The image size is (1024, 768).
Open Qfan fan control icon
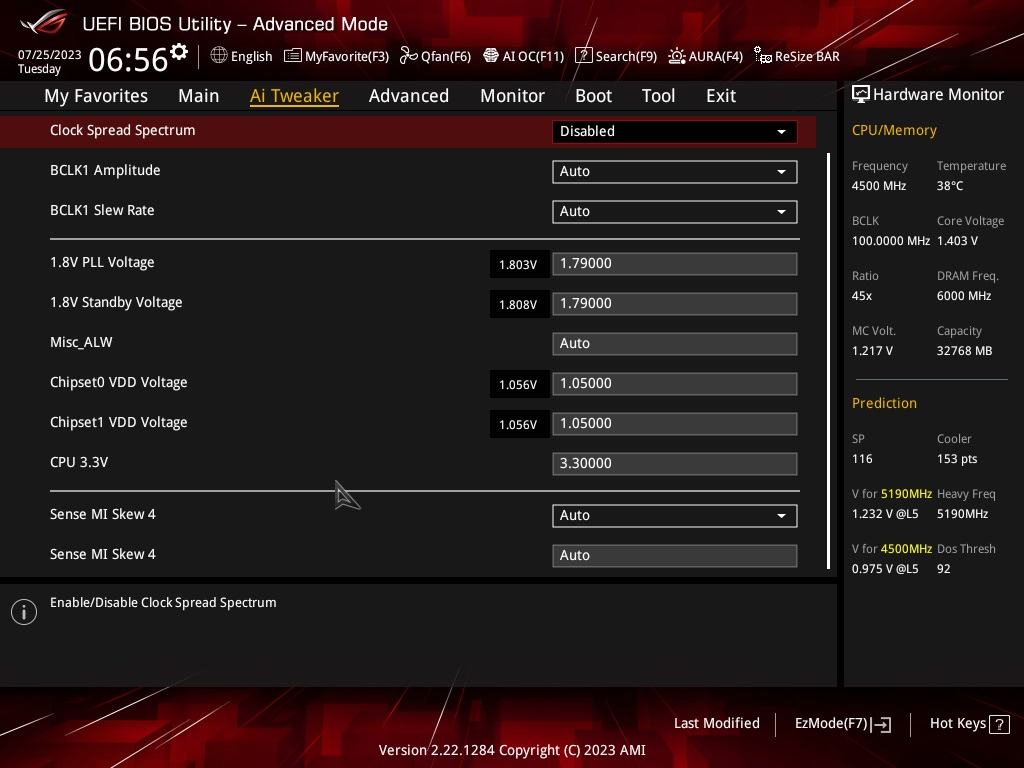(408, 56)
